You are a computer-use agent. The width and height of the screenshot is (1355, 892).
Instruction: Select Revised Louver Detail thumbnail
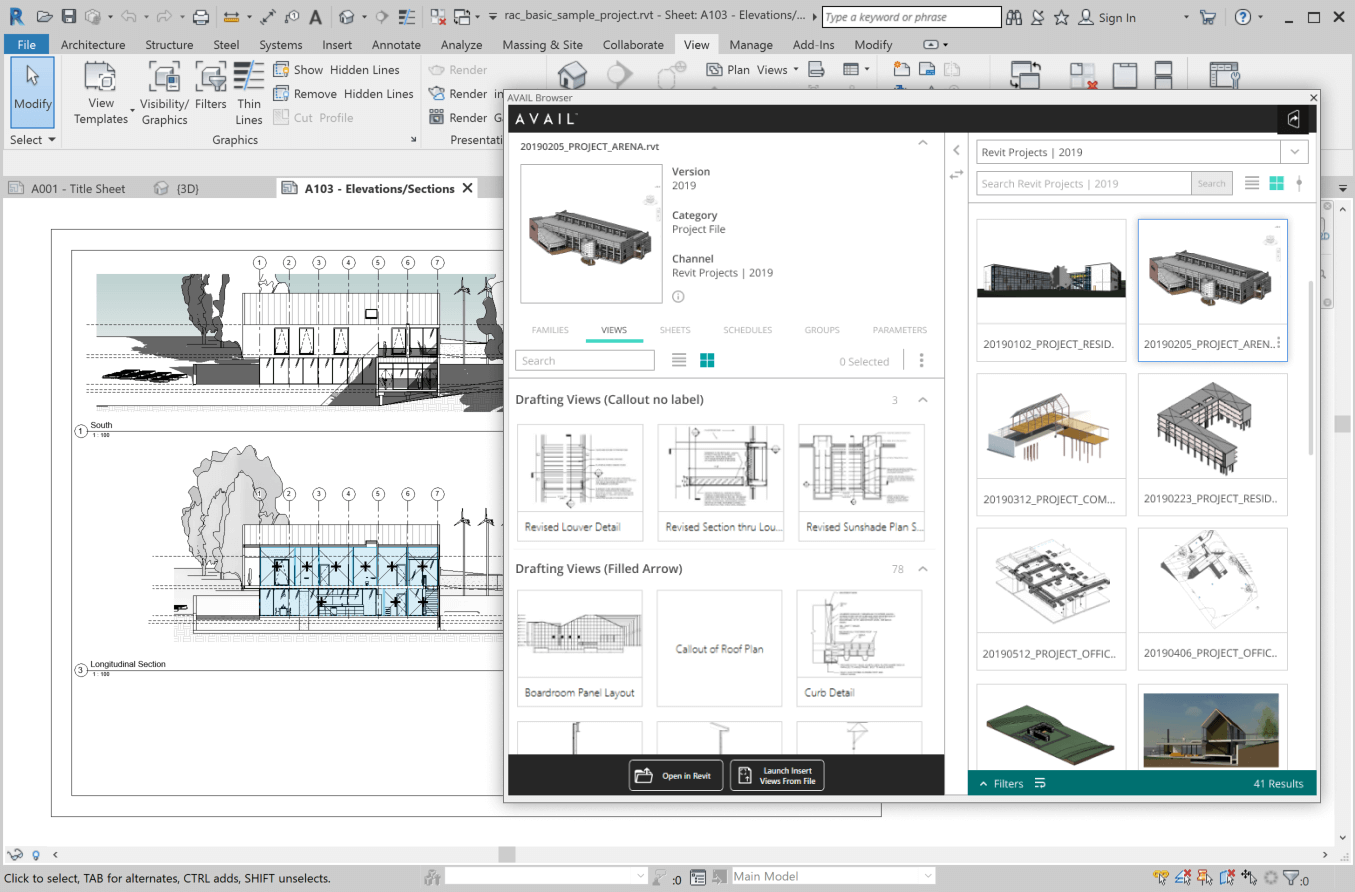(580, 483)
